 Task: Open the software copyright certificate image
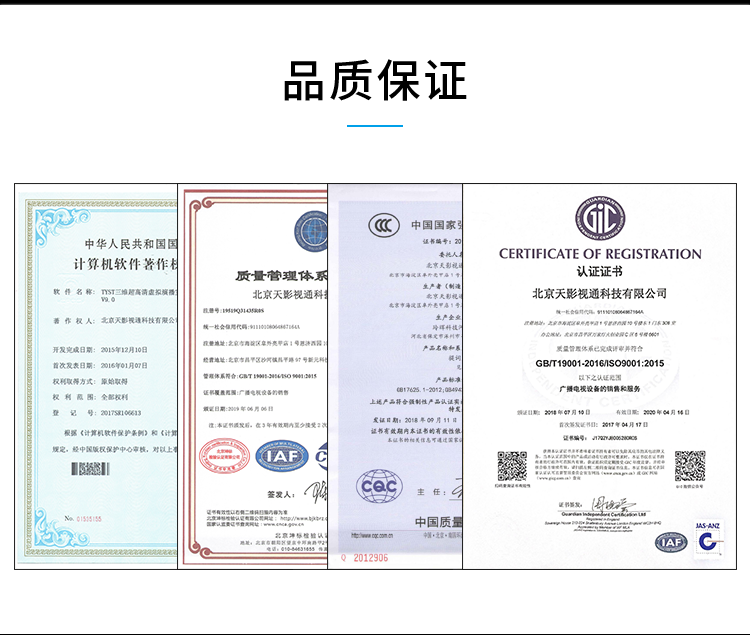point(96,376)
